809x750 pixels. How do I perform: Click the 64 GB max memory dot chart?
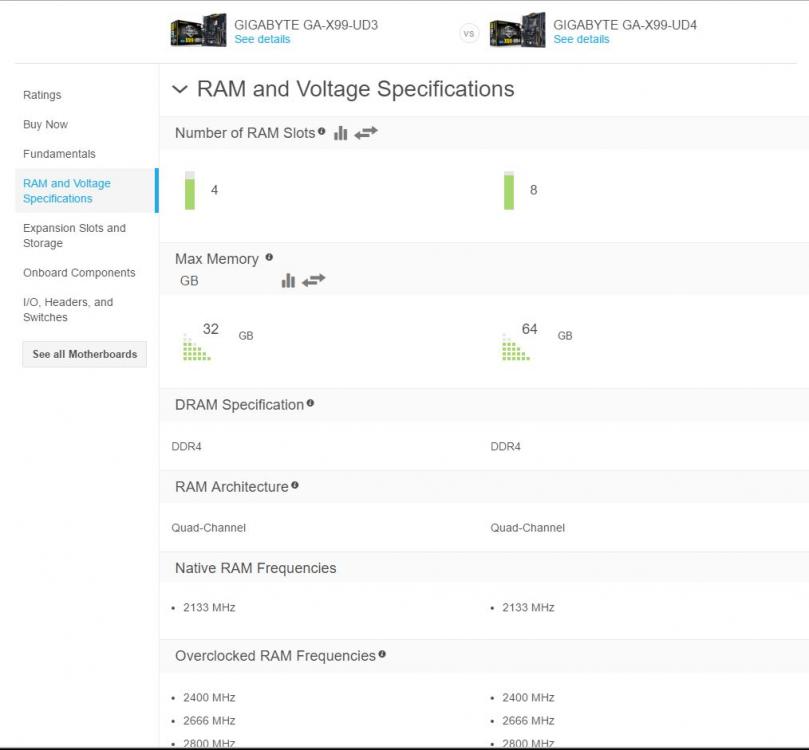click(x=516, y=347)
